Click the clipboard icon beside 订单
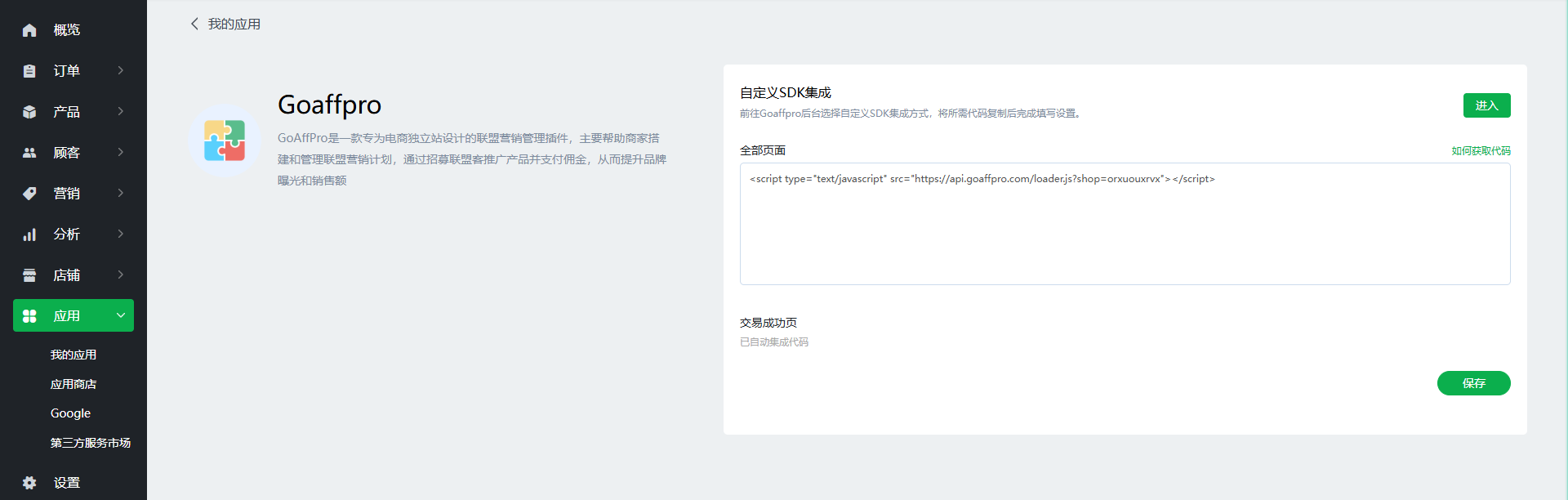 [29, 71]
